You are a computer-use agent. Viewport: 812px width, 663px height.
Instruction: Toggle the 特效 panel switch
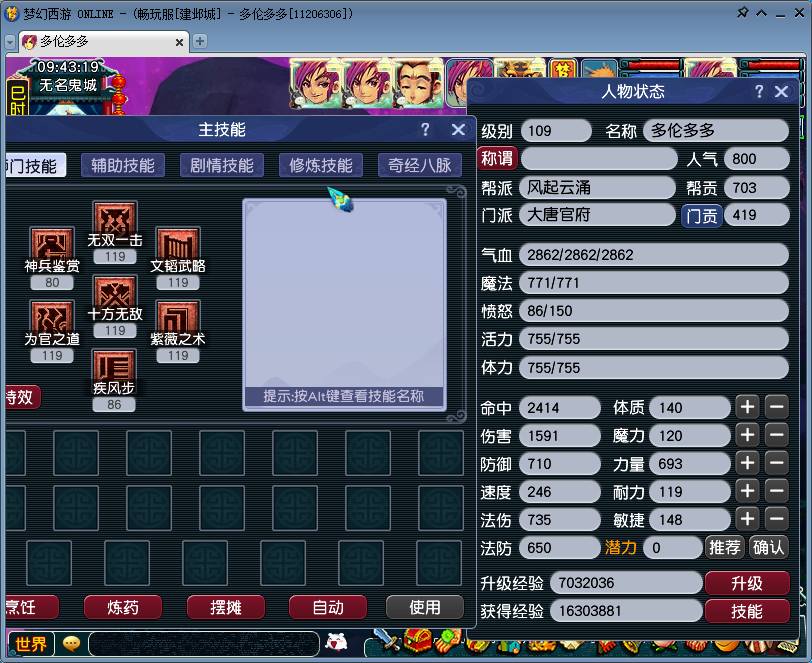tap(22, 397)
